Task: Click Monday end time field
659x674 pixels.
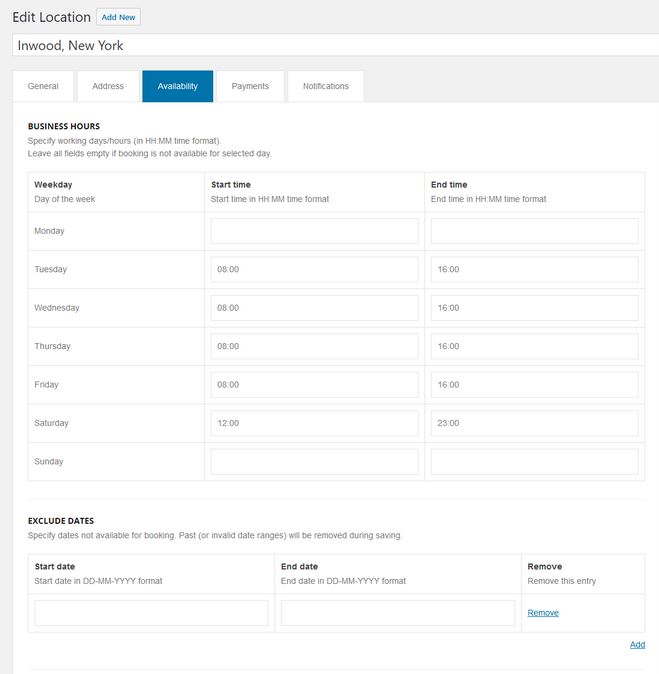Action: point(534,231)
